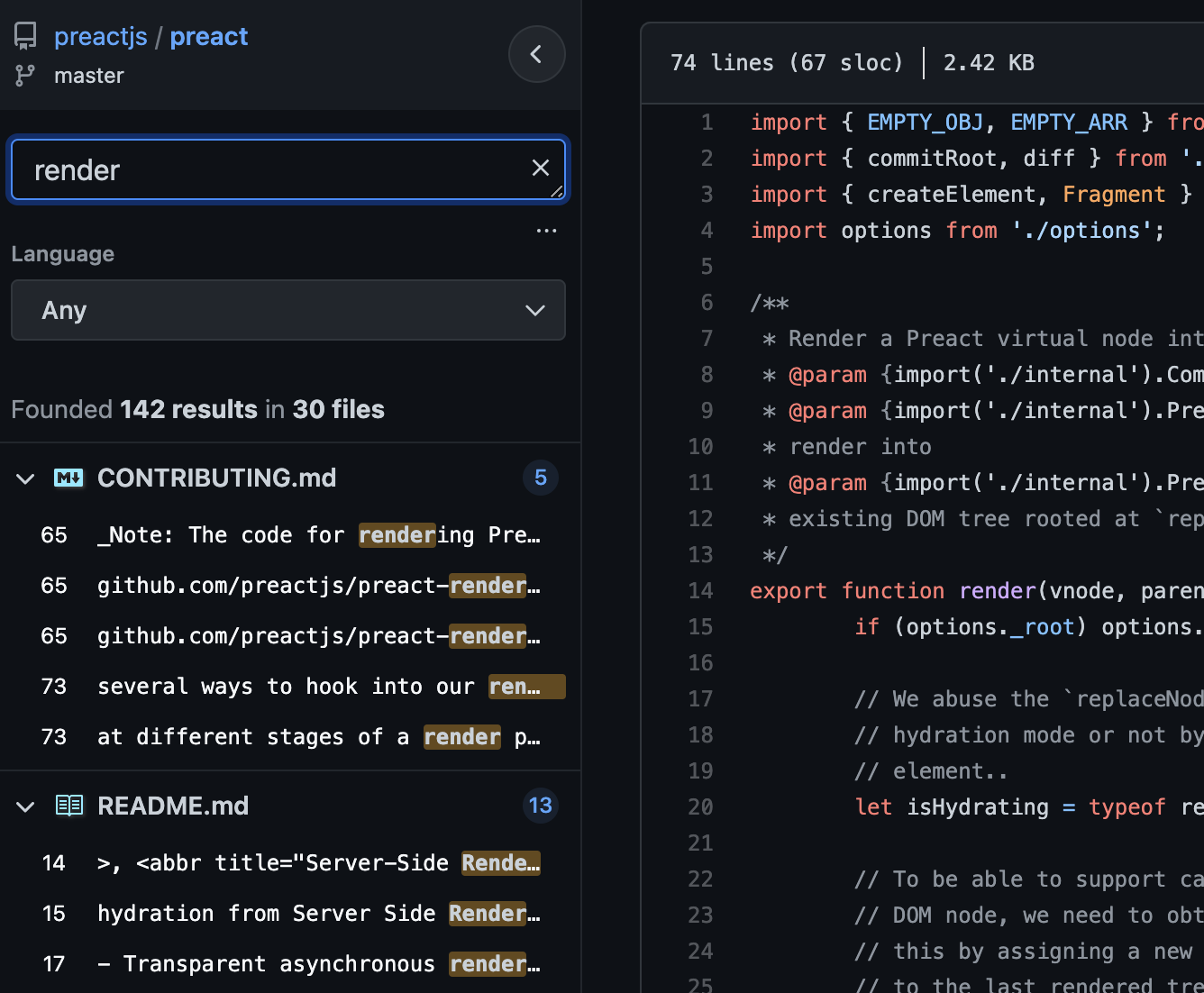Click the CONTRIBUTING.md markdown file icon
This screenshot has height=993, width=1204.
pos(68,478)
